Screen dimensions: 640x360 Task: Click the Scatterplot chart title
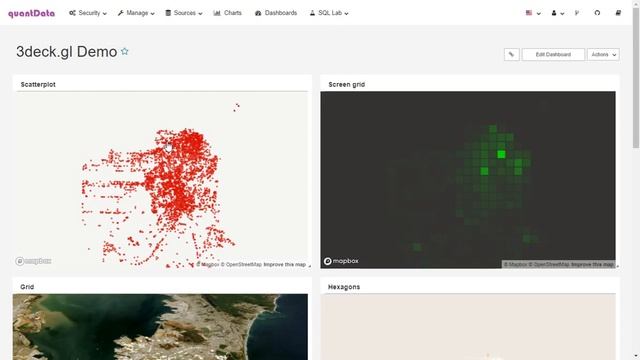[38, 84]
